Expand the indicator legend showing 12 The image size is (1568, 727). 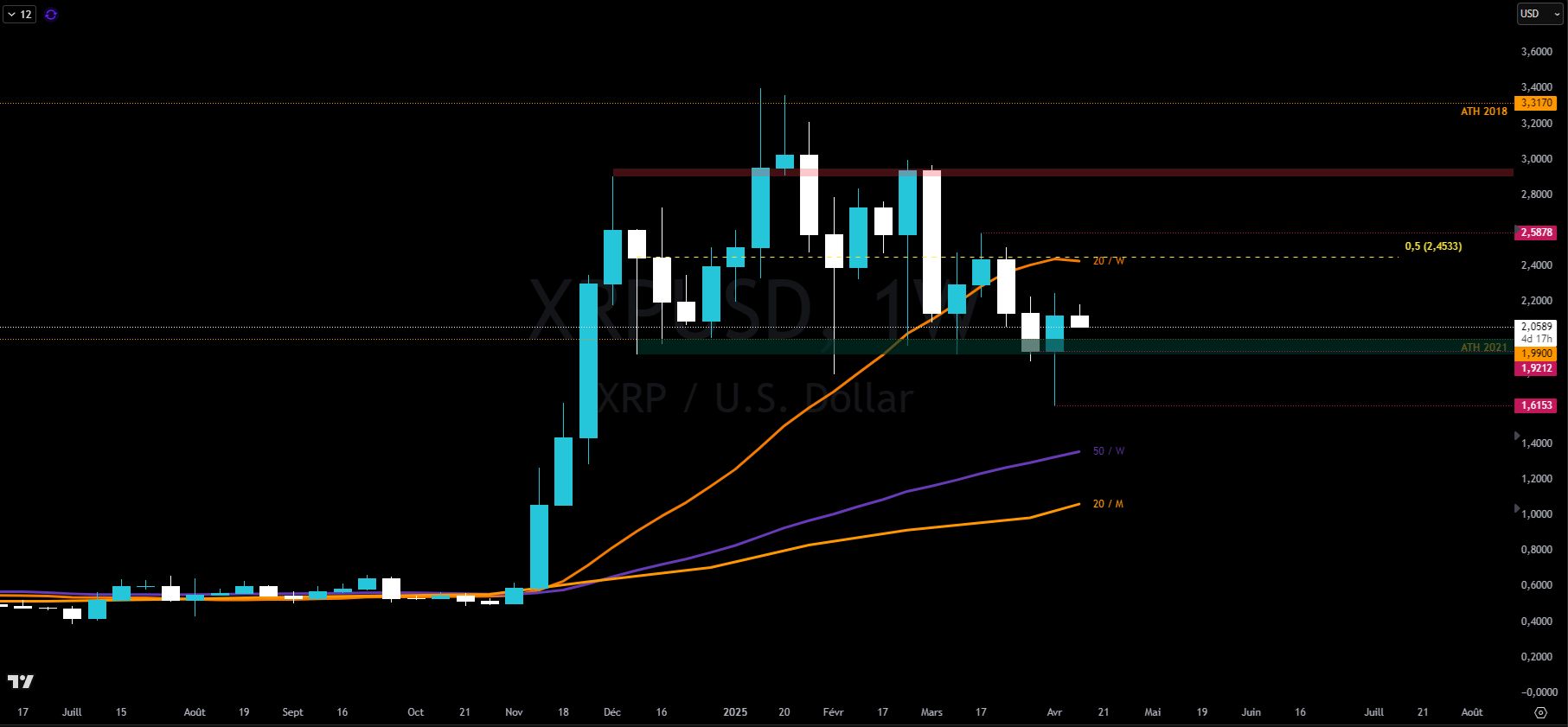coord(19,15)
